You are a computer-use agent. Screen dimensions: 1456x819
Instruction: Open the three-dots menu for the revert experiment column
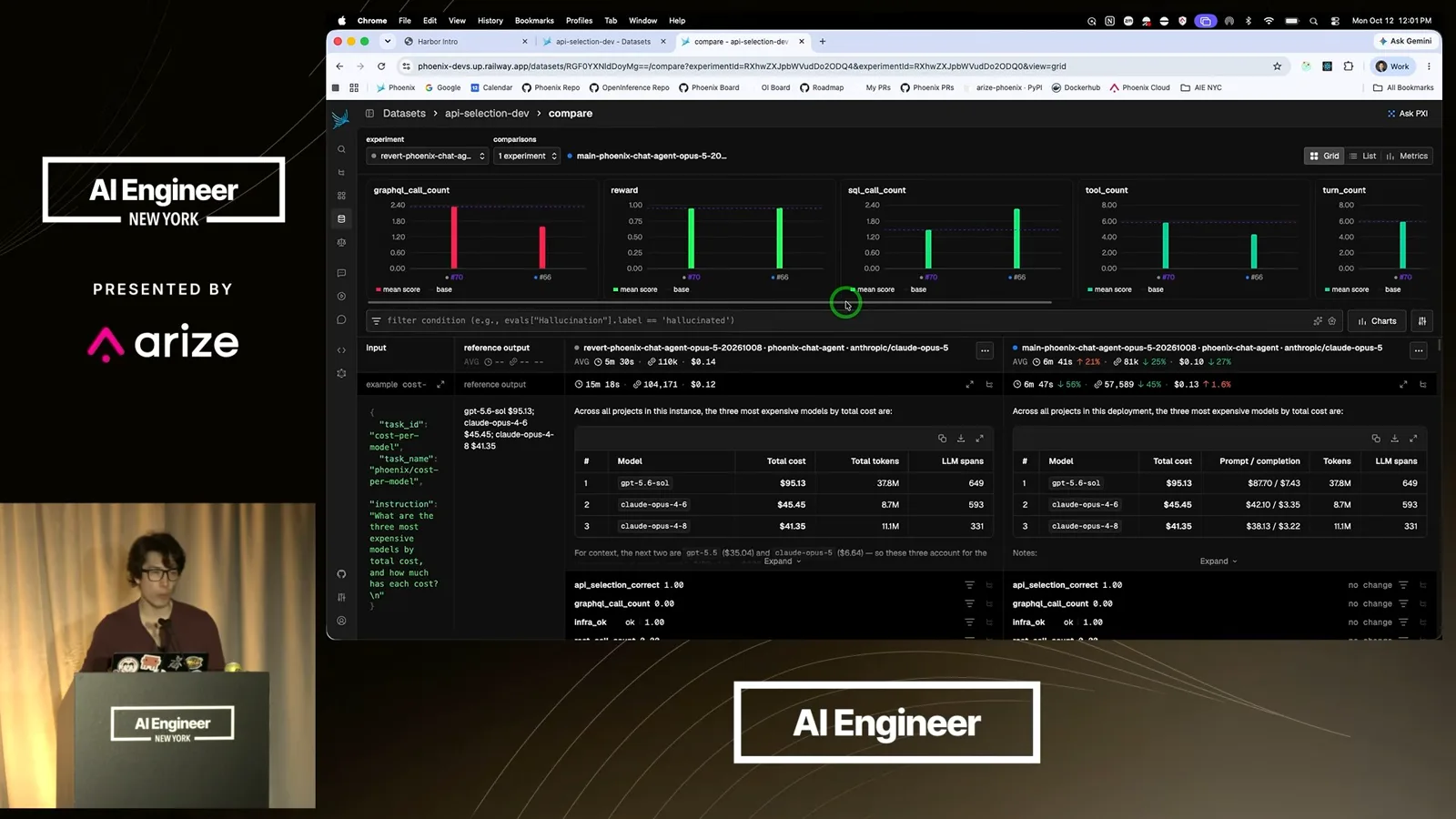(x=985, y=349)
